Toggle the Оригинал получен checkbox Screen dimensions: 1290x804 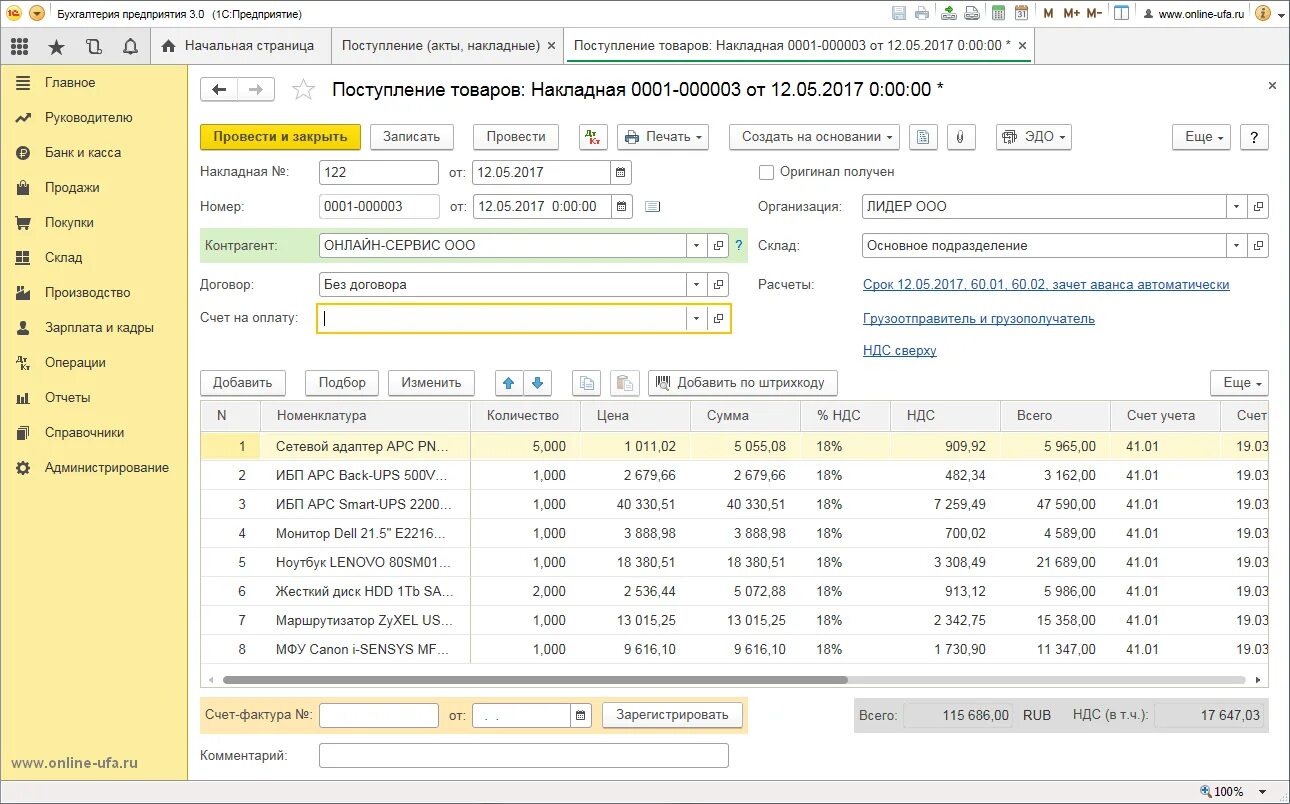point(767,172)
